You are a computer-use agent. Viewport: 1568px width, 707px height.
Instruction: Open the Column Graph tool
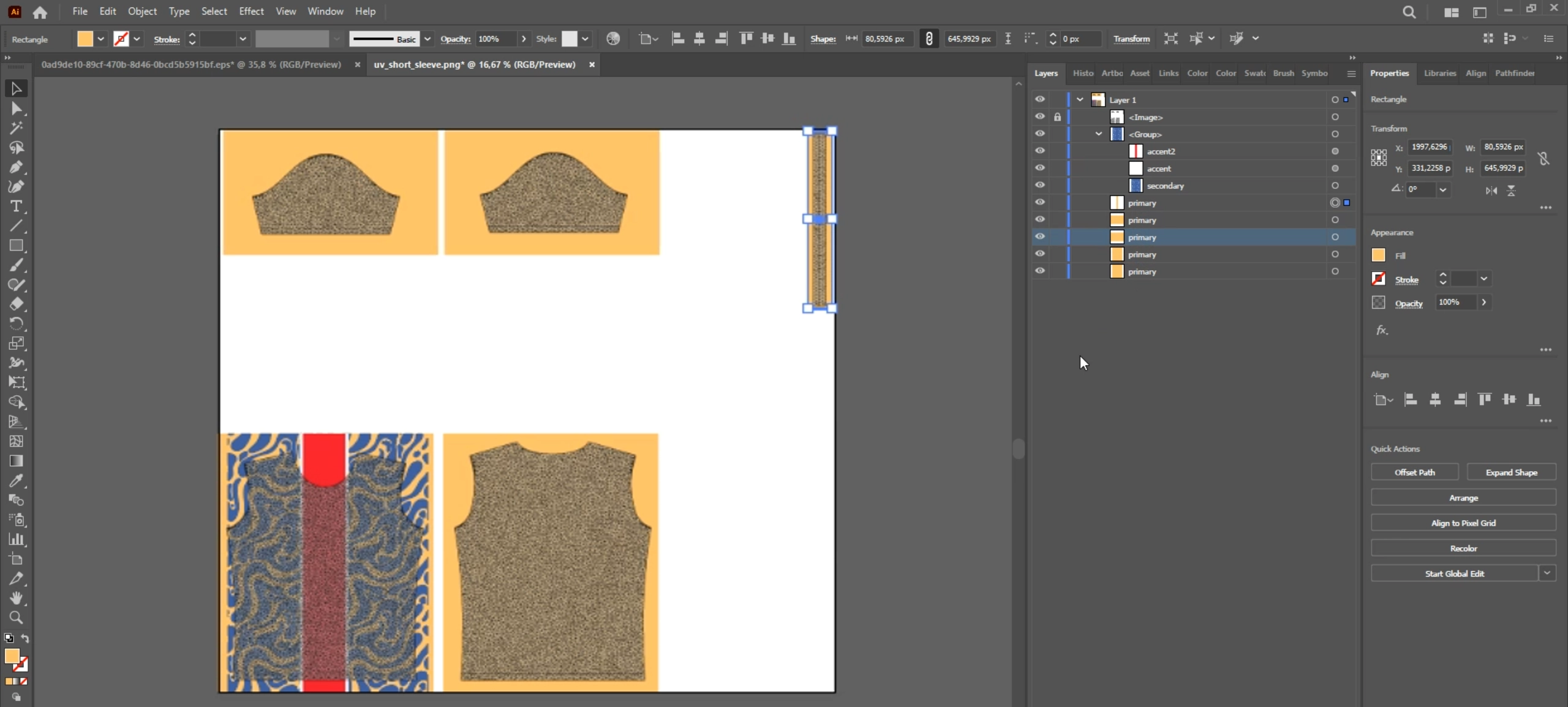click(17, 540)
